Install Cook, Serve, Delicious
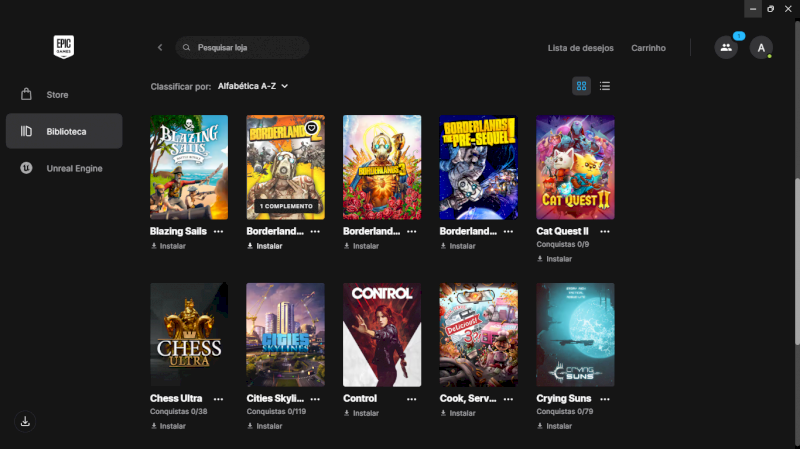Image resolution: width=800 pixels, height=449 pixels. pyautogui.click(x=458, y=413)
